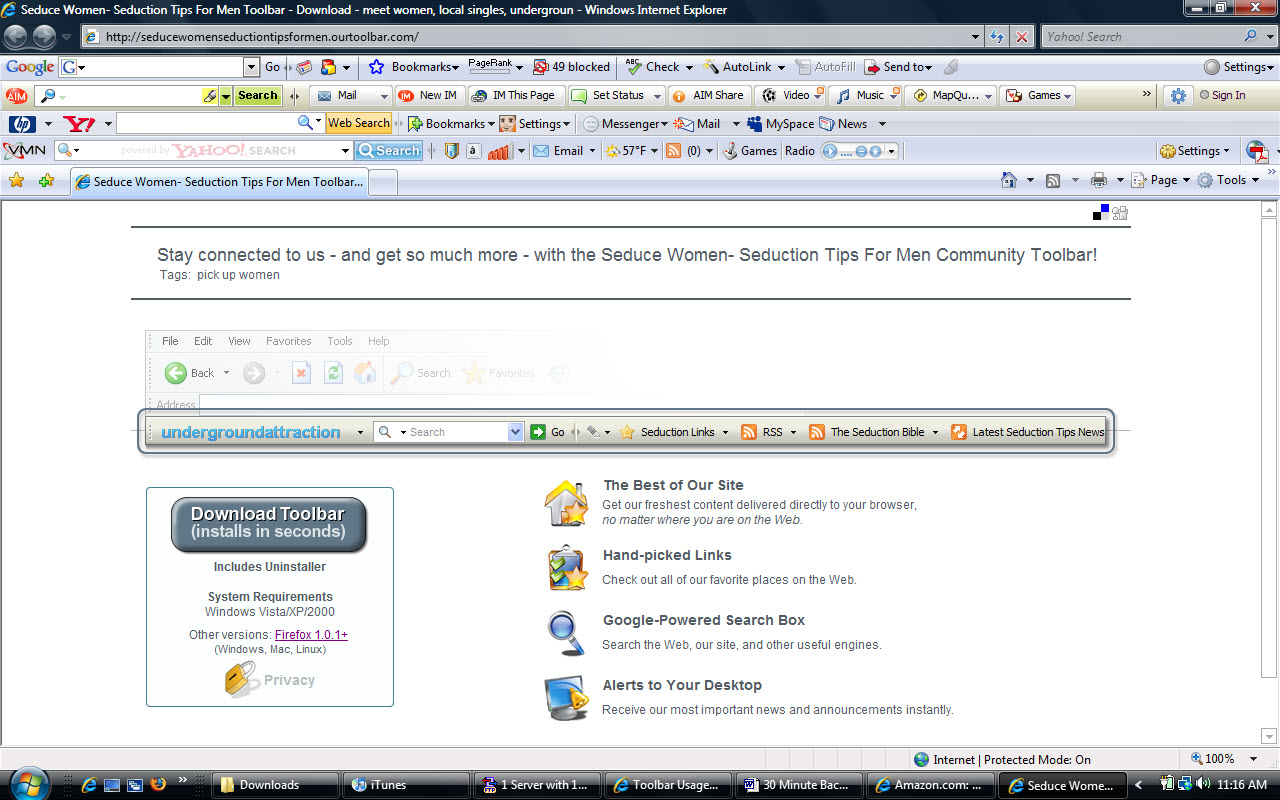Image resolution: width=1280 pixels, height=800 pixels.
Task: Click the VMN logo icon
Action: [x=25, y=151]
